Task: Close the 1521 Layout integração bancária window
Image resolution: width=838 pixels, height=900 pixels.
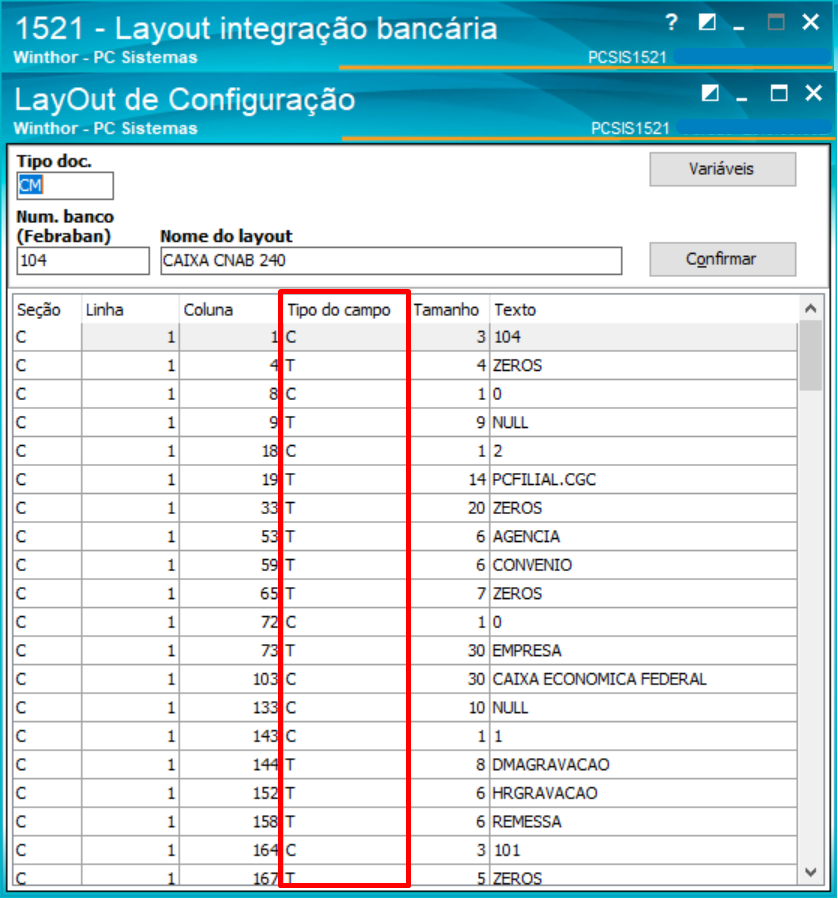Action: point(810,22)
